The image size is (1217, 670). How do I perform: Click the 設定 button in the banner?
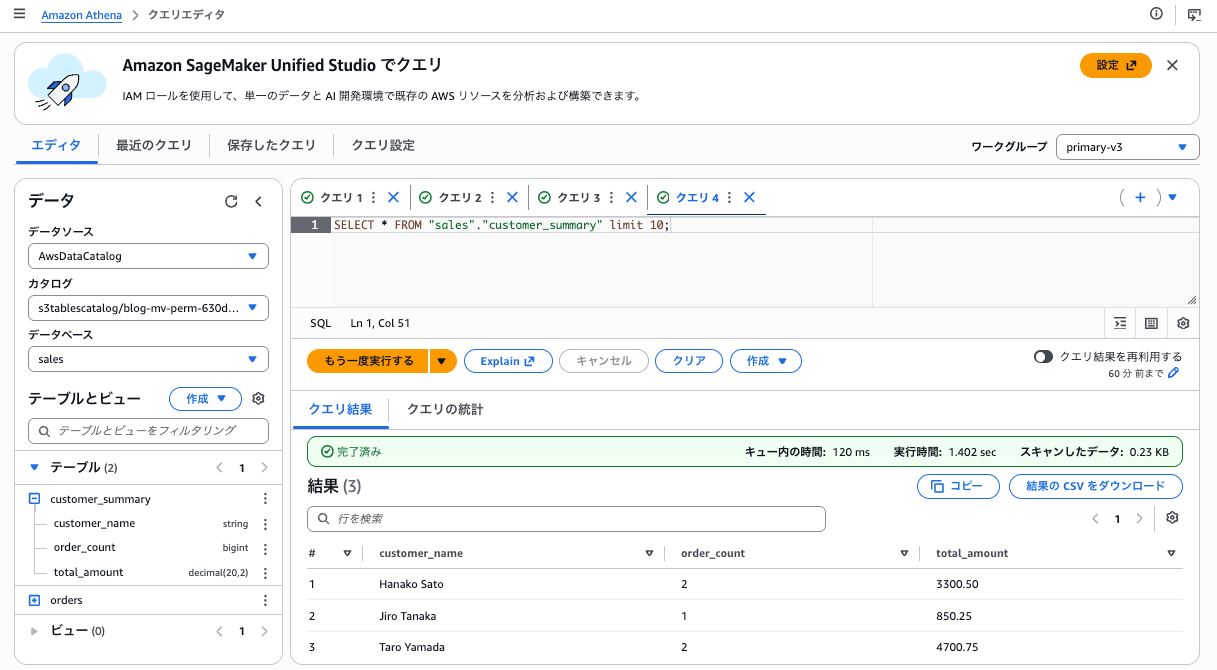tap(1116, 65)
